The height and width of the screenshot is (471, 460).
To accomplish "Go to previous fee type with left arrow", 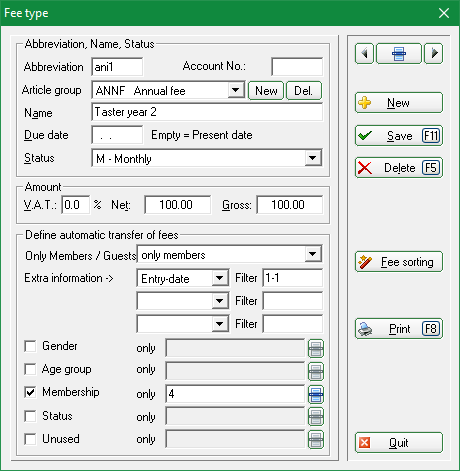I will [364, 53].
